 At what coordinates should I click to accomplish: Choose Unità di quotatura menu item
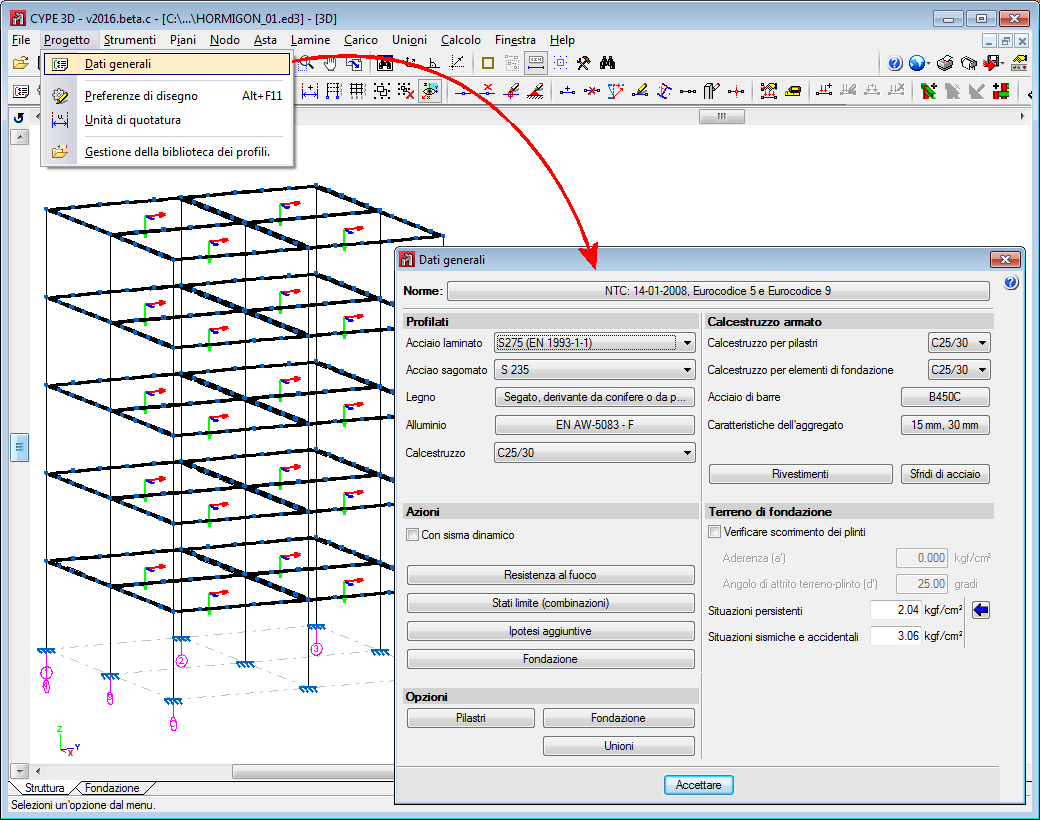pos(167,120)
